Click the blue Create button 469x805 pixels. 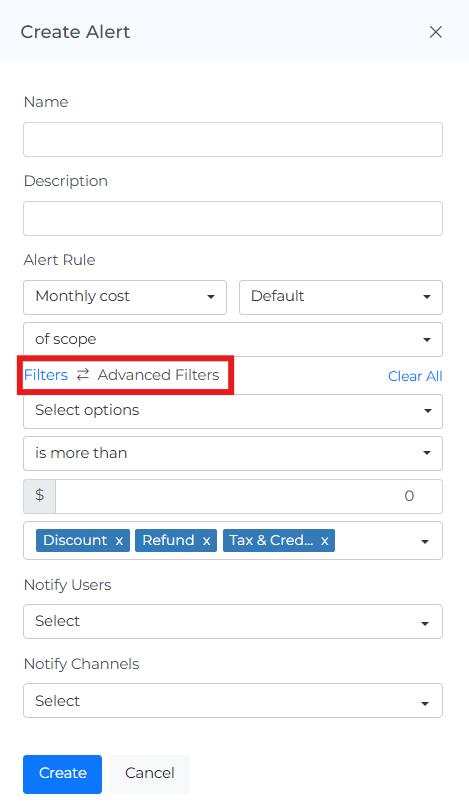click(63, 774)
